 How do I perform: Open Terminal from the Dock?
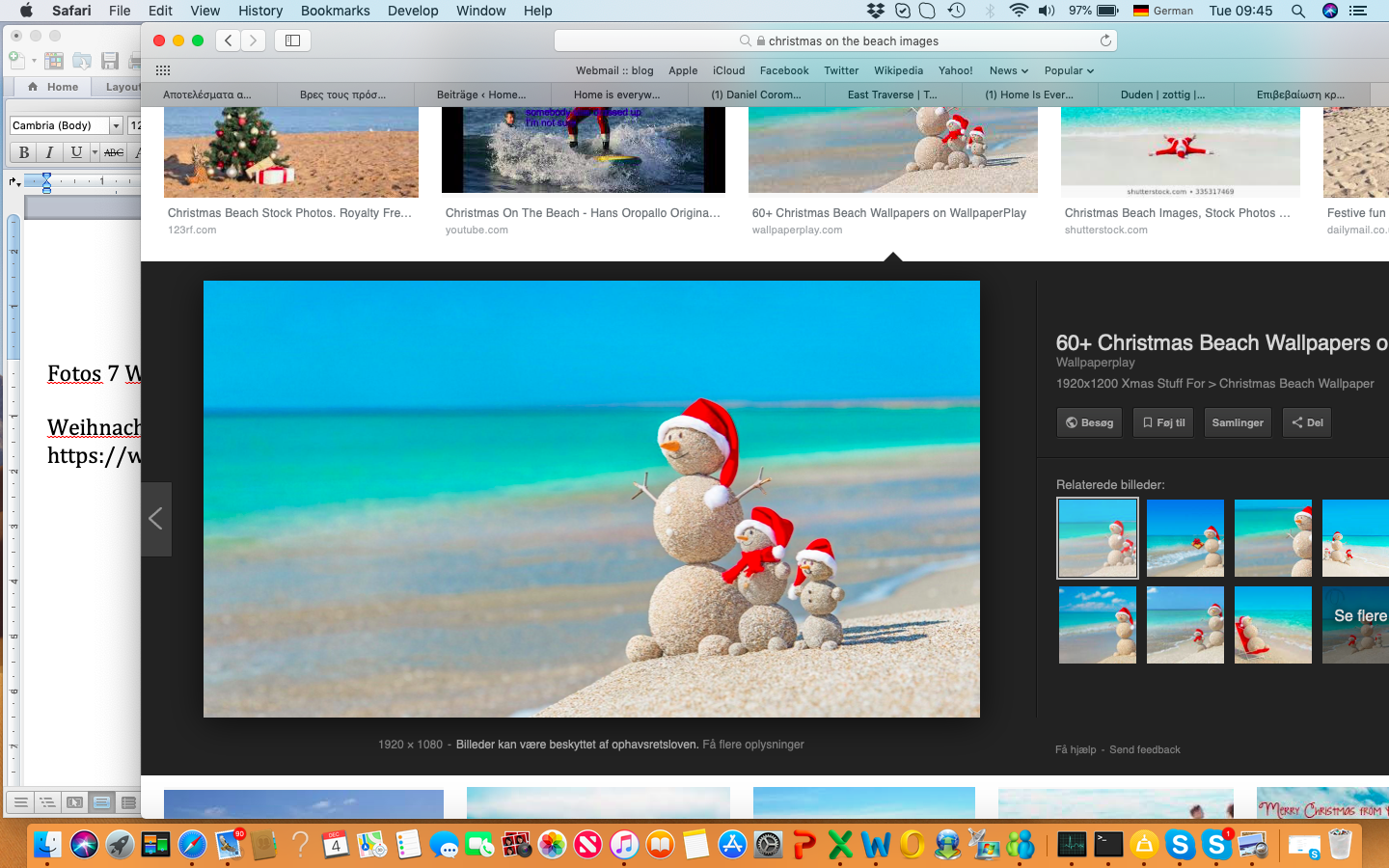pyautogui.click(x=1108, y=845)
